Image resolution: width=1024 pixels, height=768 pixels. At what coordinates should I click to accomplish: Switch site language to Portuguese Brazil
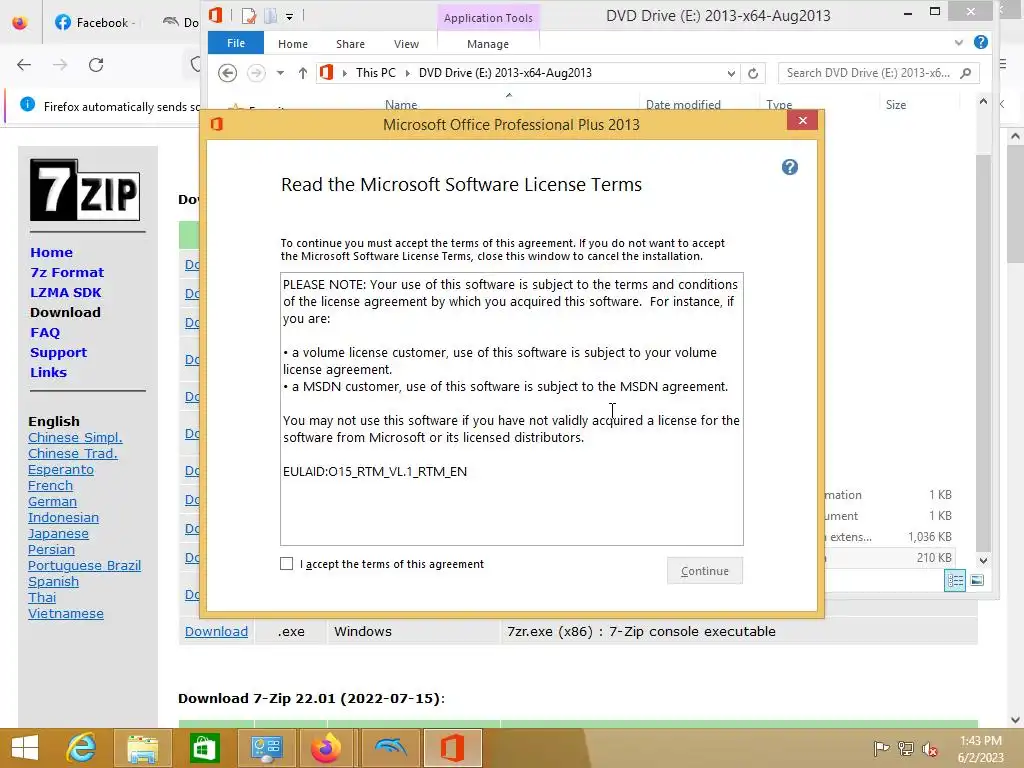pyautogui.click(x=84, y=566)
